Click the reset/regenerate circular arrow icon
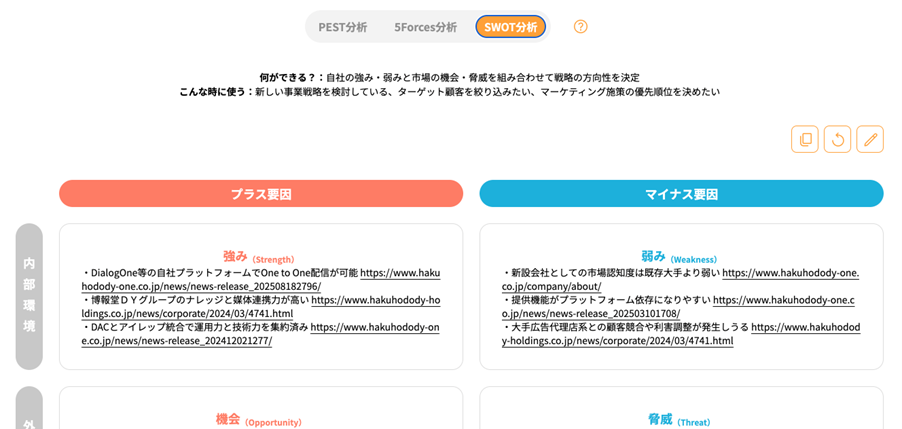902x429 pixels. pos(837,139)
